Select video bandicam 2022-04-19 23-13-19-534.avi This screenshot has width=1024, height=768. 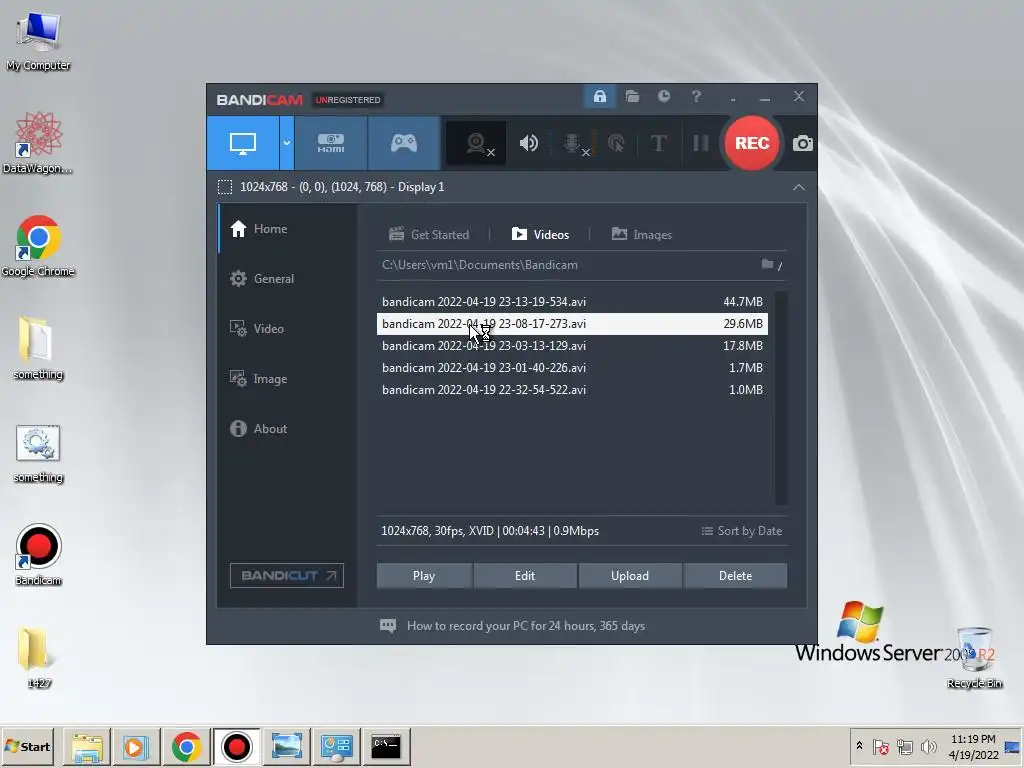pos(572,302)
